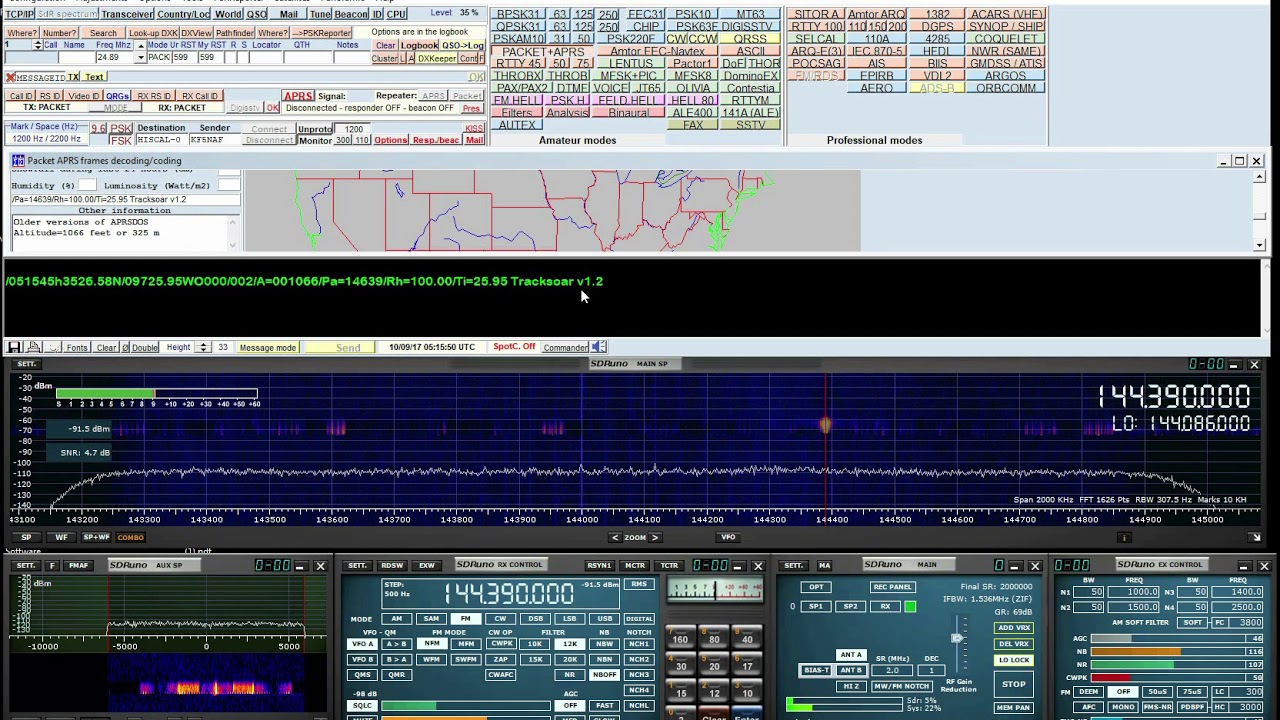The image size is (1280, 720).
Task: Open the Transceiver tab
Action: (127, 14)
